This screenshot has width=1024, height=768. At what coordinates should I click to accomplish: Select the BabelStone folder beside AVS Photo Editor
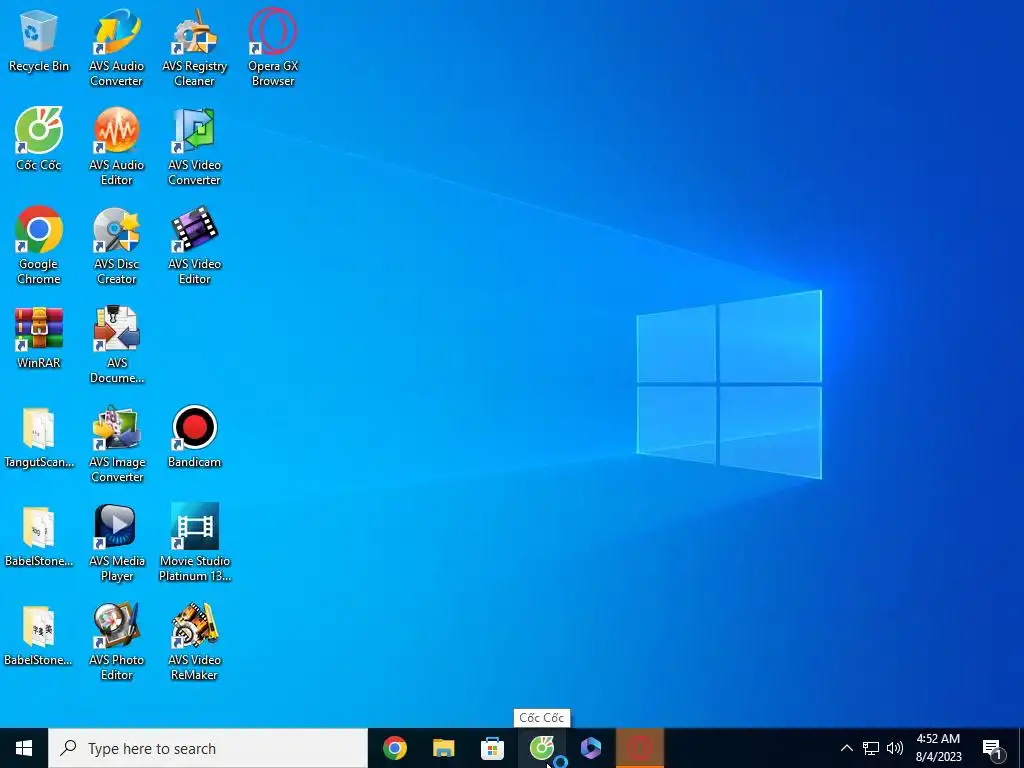click(39, 635)
